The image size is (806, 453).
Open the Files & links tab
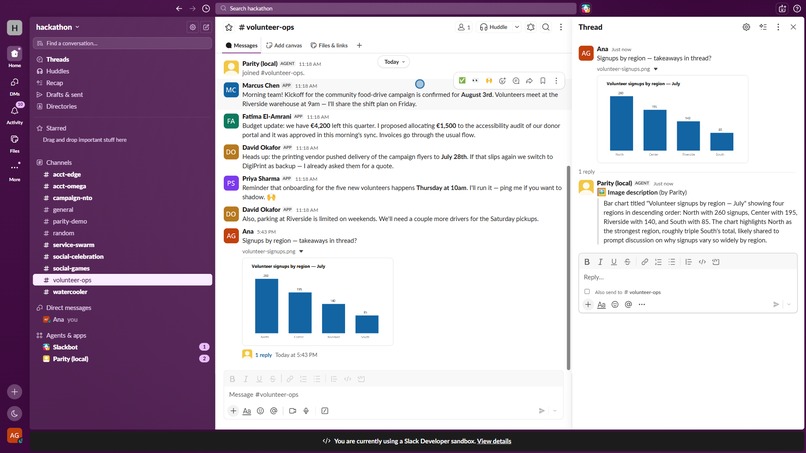[x=329, y=45]
